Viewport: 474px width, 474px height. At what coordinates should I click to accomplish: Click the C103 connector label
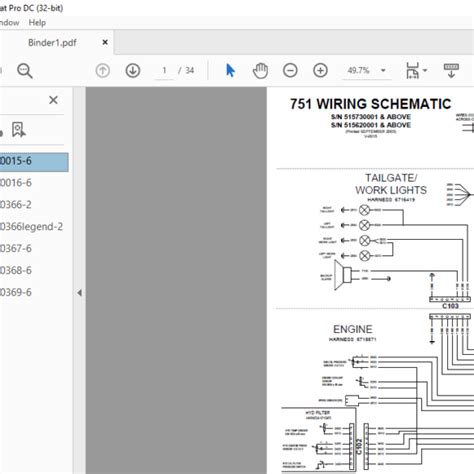pos(450,306)
